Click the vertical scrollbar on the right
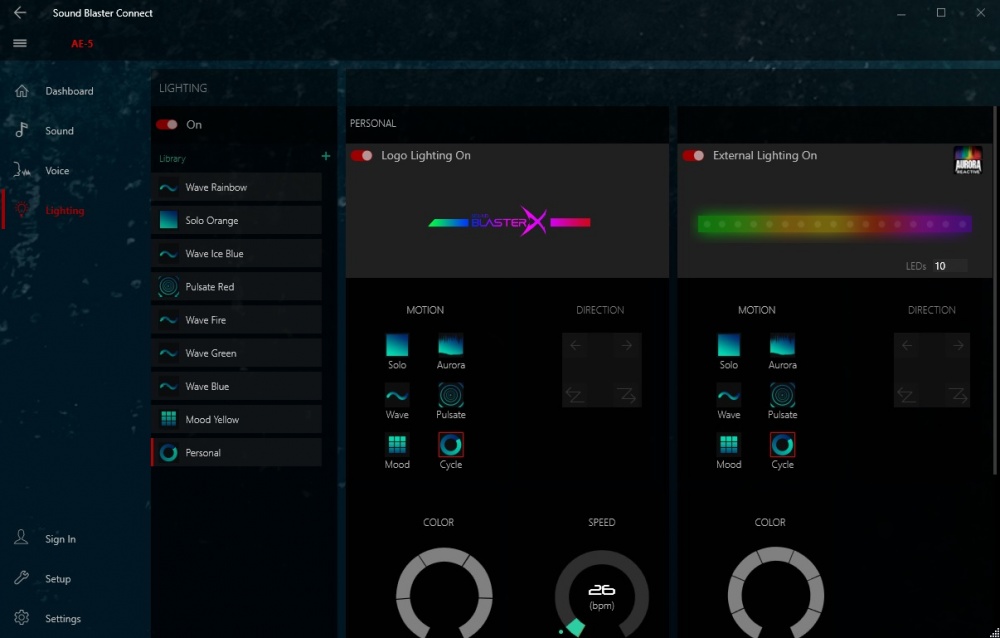The height and width of the screenshot is (638, 1000). 996,290
